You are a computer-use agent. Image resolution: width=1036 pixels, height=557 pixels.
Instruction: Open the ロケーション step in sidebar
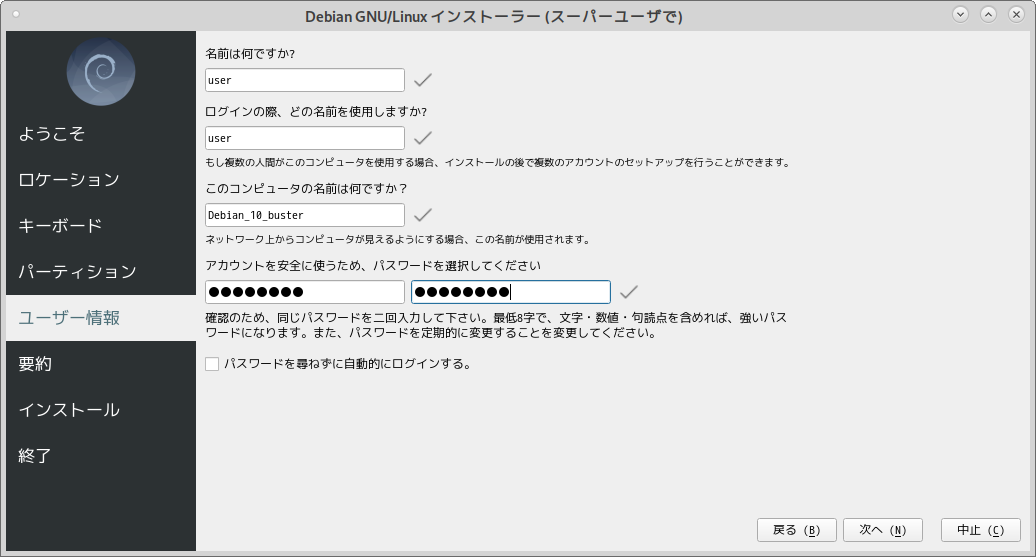click(x=101, y=180)
